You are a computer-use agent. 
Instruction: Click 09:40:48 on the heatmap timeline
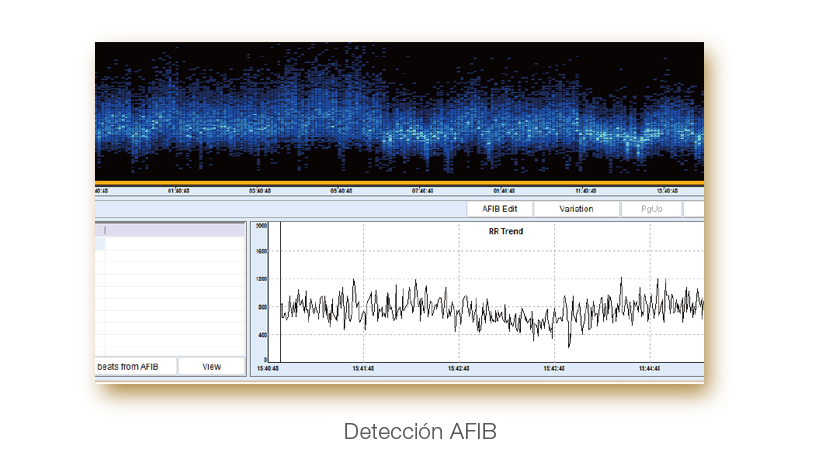pyautogui.click(x=504, y=190)
